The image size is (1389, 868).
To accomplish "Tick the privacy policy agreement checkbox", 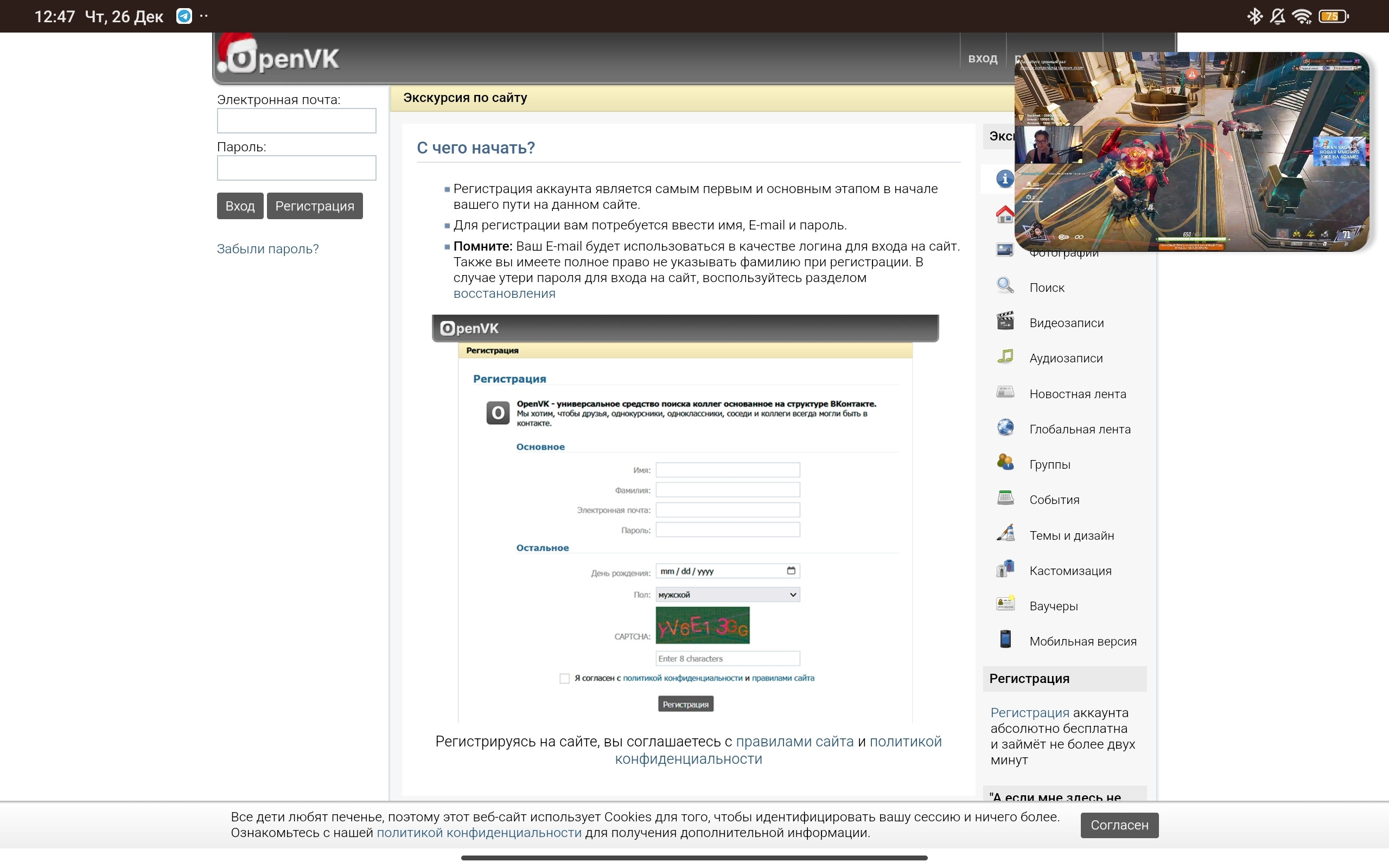I will click(564, 679).
